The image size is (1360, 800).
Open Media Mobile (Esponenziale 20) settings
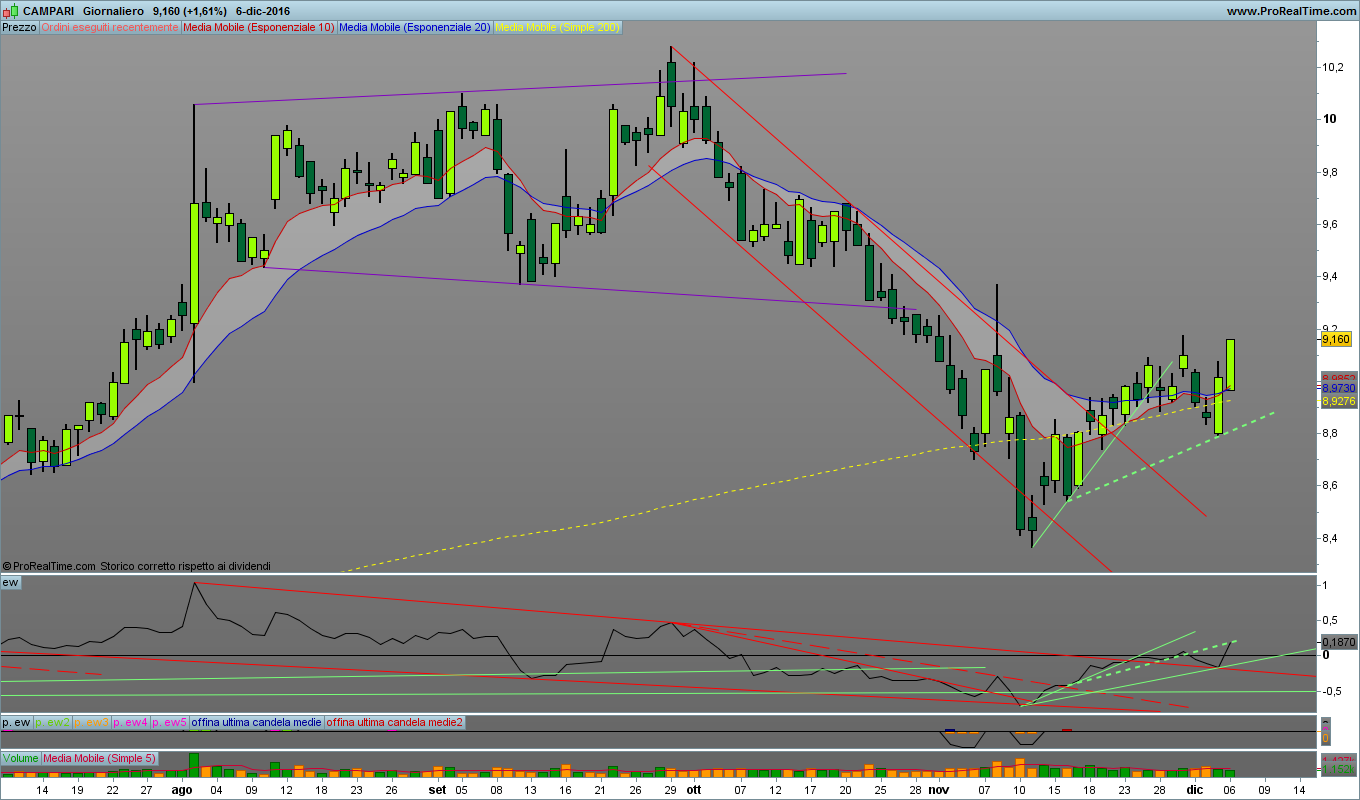(415, 27)
